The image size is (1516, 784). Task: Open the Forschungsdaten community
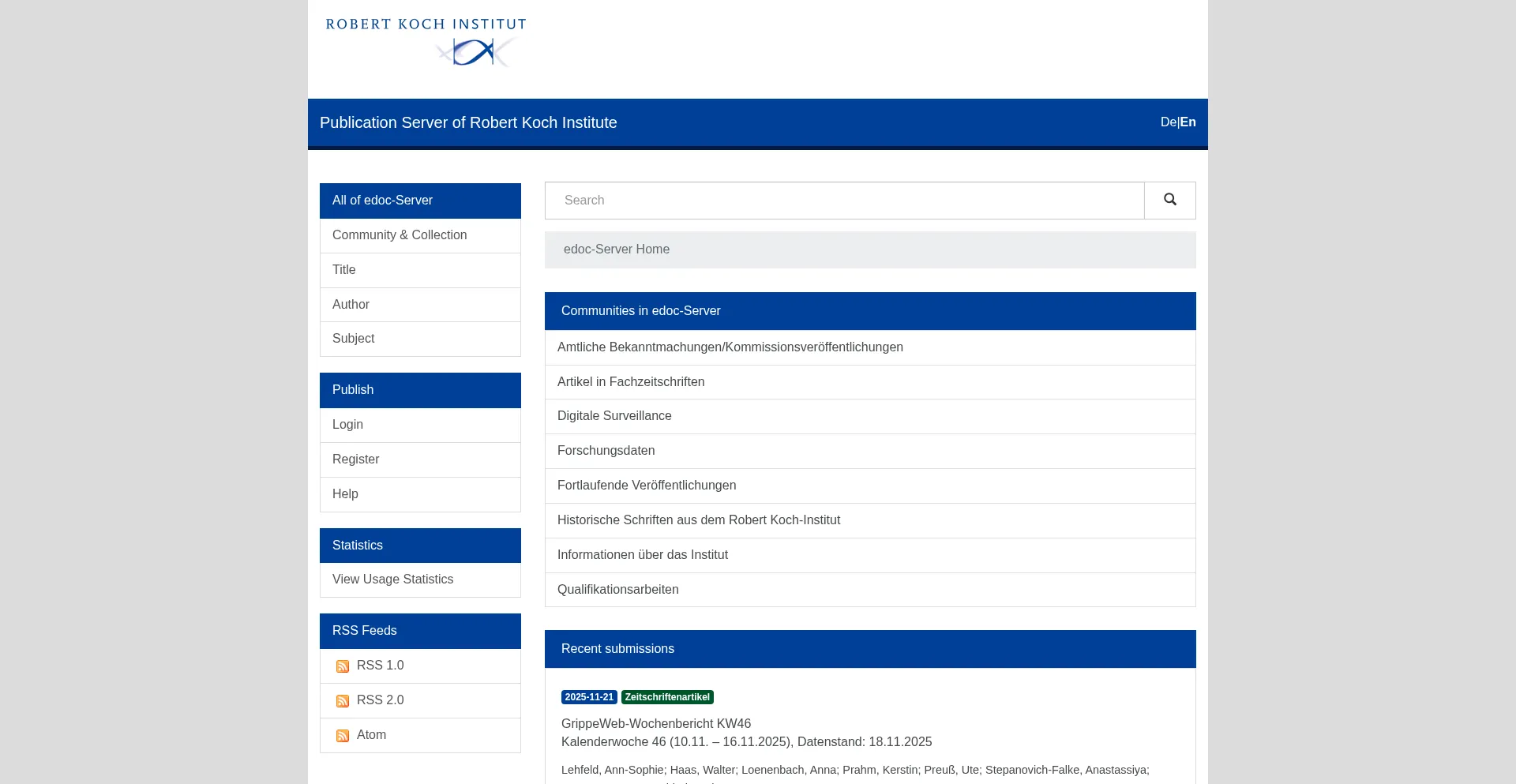point(606,451)
